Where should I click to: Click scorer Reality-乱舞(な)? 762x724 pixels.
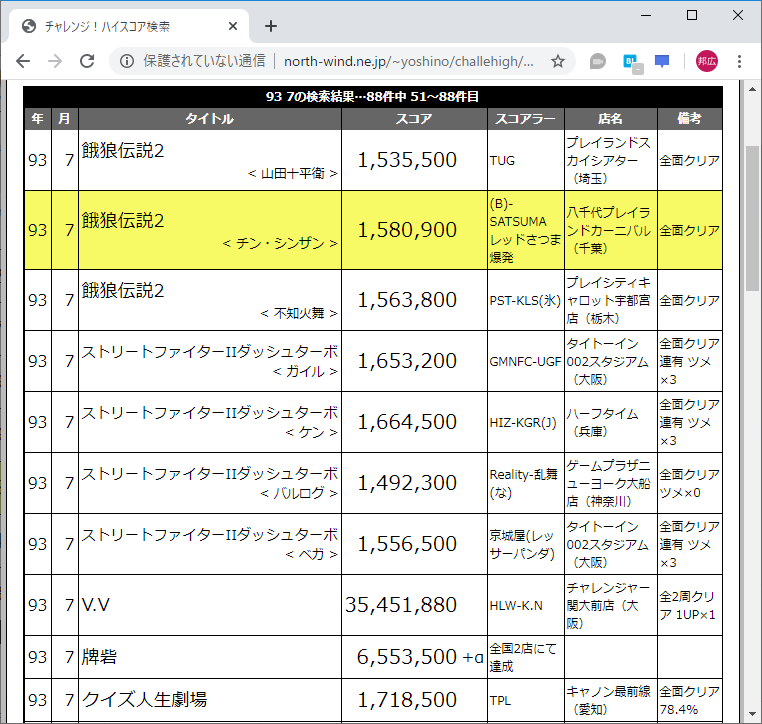coord(523,483)
